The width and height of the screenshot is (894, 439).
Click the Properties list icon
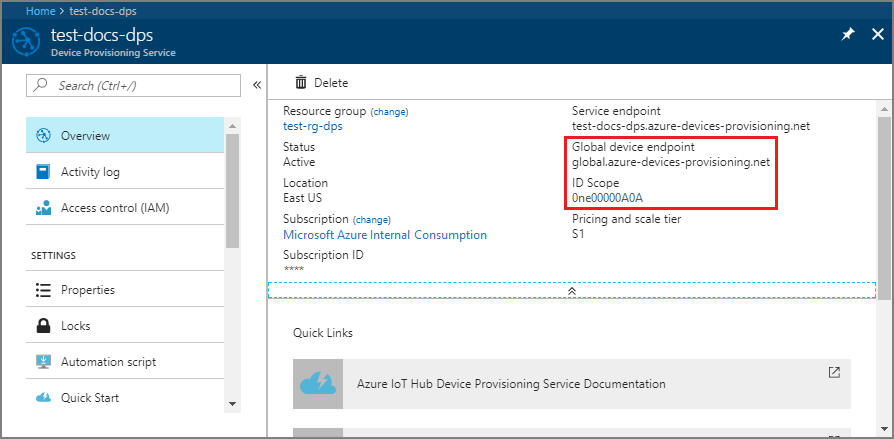click(x=43, y=290)
